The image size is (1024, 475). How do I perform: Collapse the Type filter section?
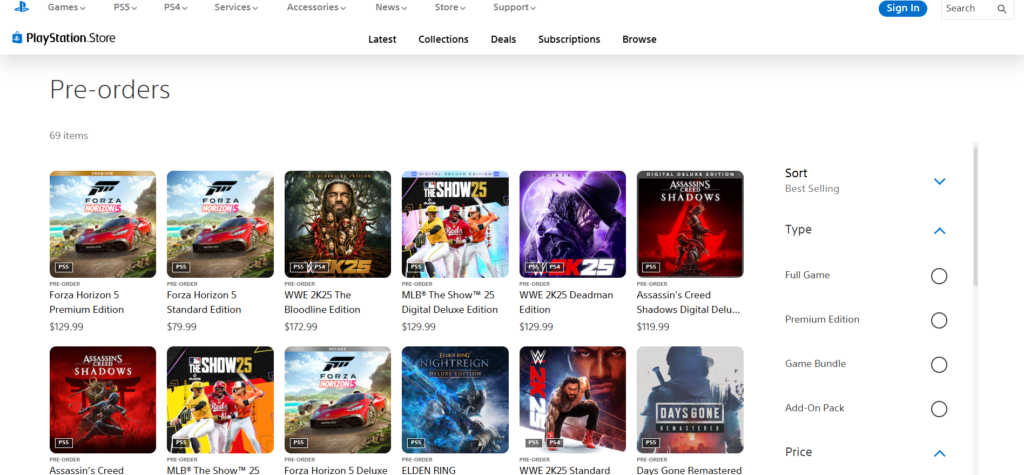(940, 231)
